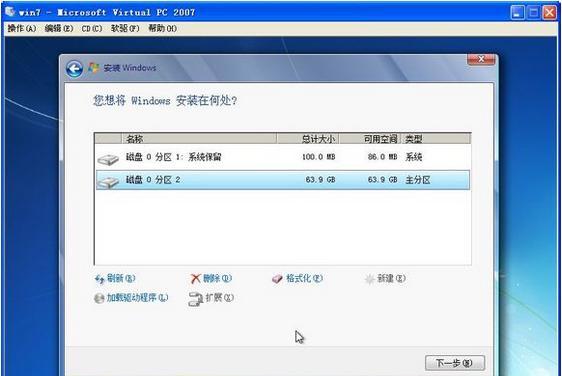Click the Windows flag setup icon
This screenshot has width=562, height=376.
tap(94, 67)
